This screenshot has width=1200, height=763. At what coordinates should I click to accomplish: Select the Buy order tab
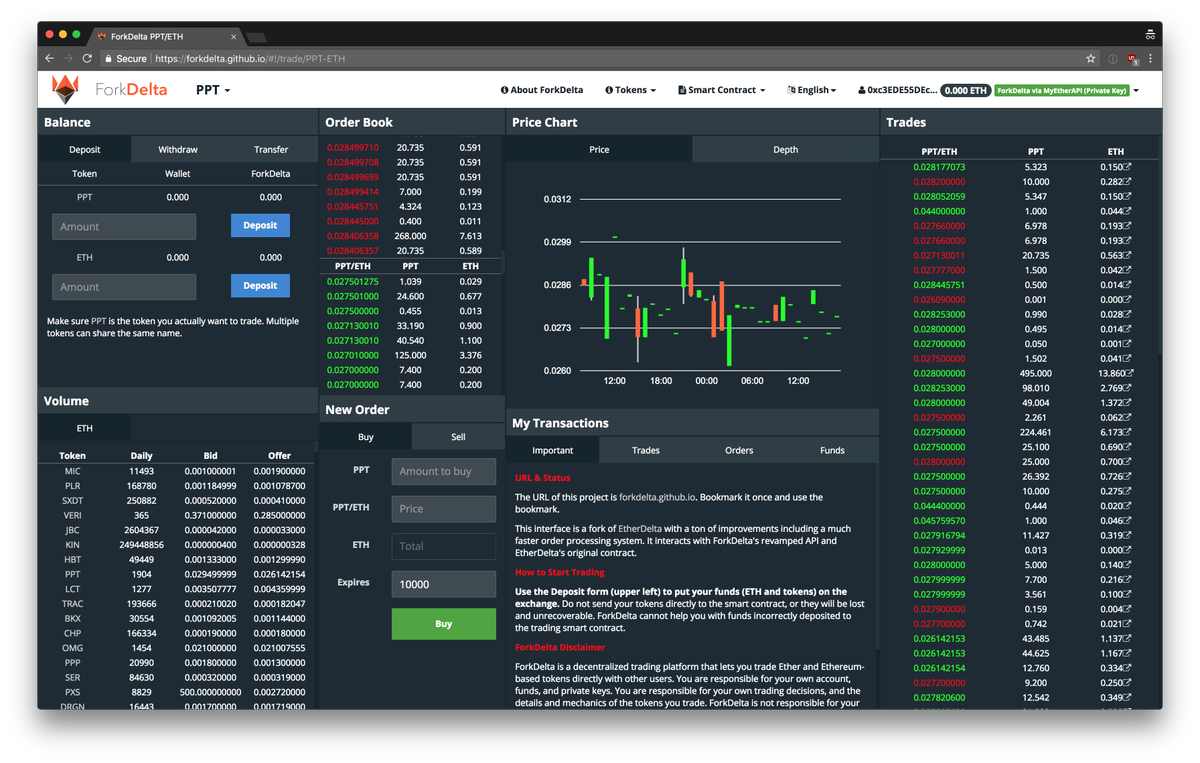(x=366, y=437)
